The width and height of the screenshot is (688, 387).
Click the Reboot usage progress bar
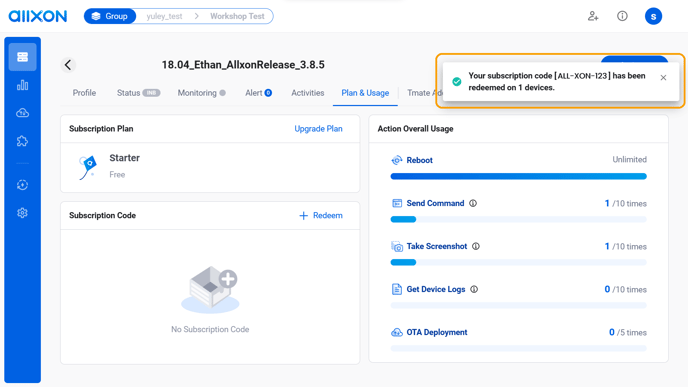(x=519, y=176)
